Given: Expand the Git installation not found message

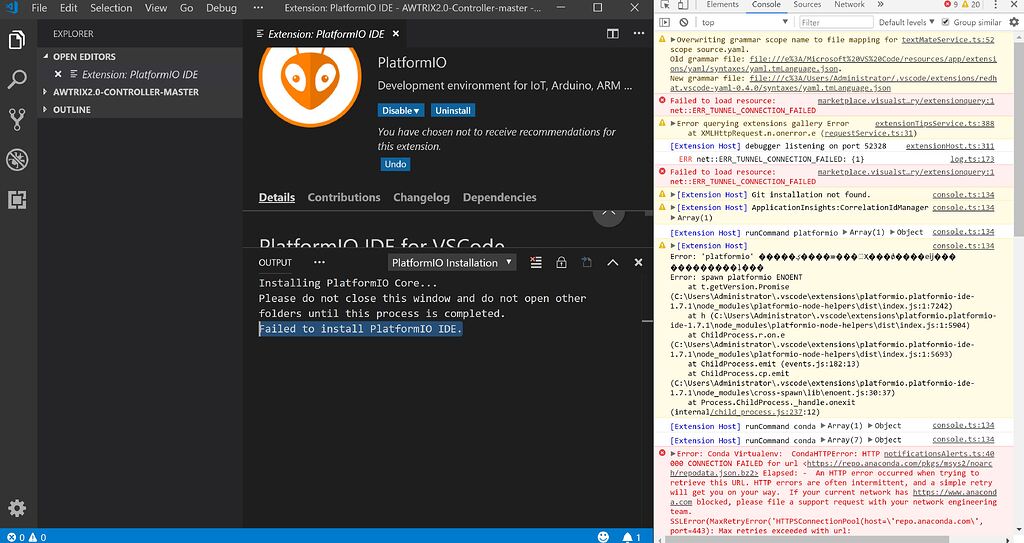Looking at the screenshot, I should pos(673,195).
